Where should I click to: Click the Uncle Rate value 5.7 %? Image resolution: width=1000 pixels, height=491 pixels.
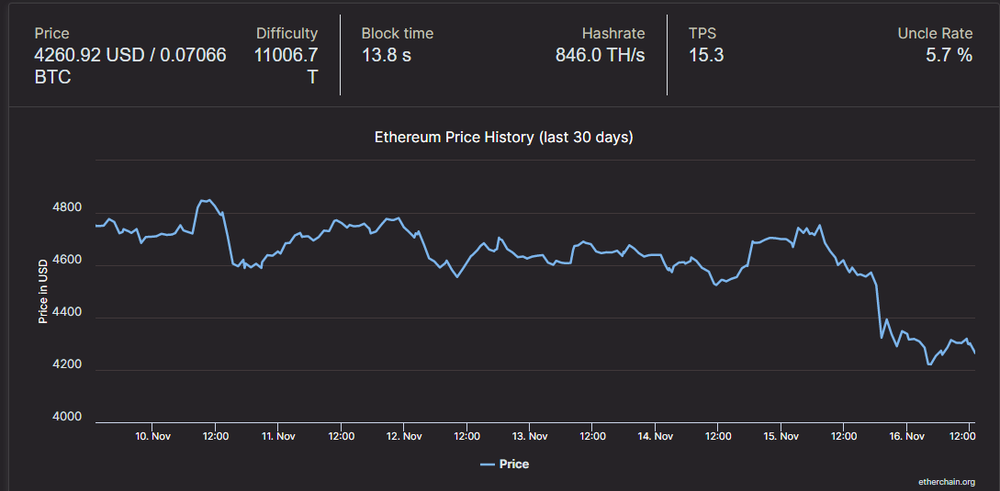tap(949, 55)
